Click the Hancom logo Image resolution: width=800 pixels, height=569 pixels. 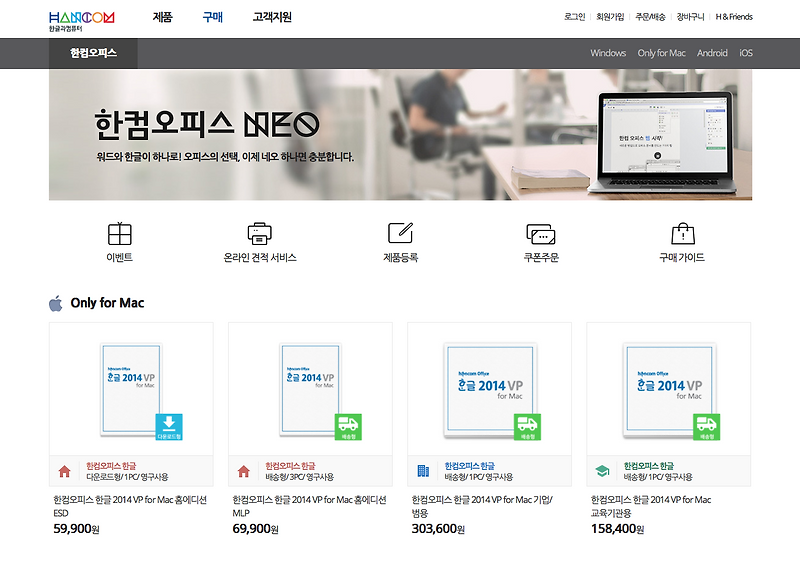[82, 21]
